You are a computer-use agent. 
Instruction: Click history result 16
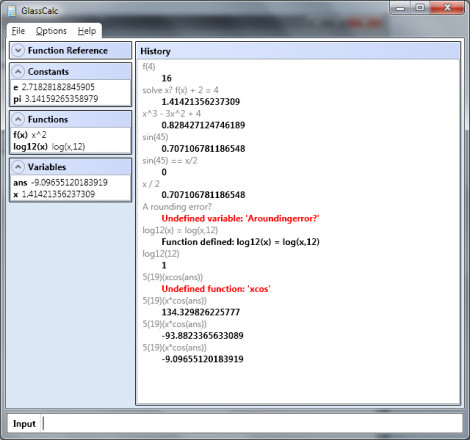point(166,78)
